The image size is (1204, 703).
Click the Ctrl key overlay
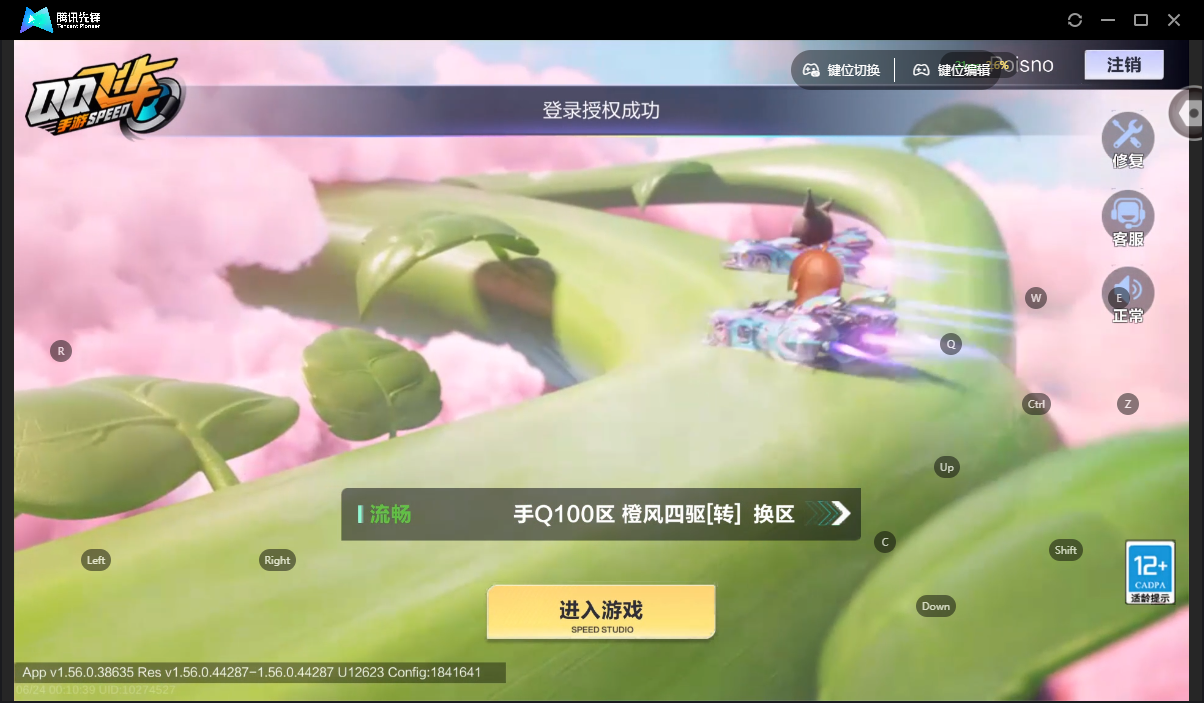click(1036, 404)
